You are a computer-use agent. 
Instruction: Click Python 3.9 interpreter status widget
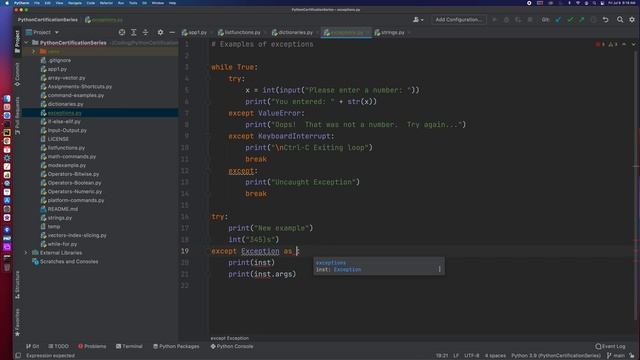pyautogui.click(x=556, y=356)
